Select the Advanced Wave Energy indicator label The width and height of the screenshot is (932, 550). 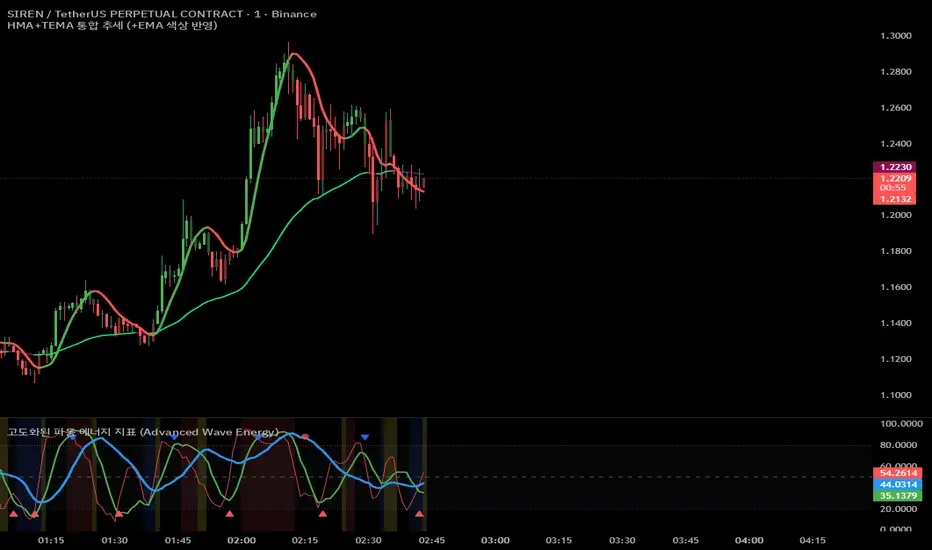143,432
